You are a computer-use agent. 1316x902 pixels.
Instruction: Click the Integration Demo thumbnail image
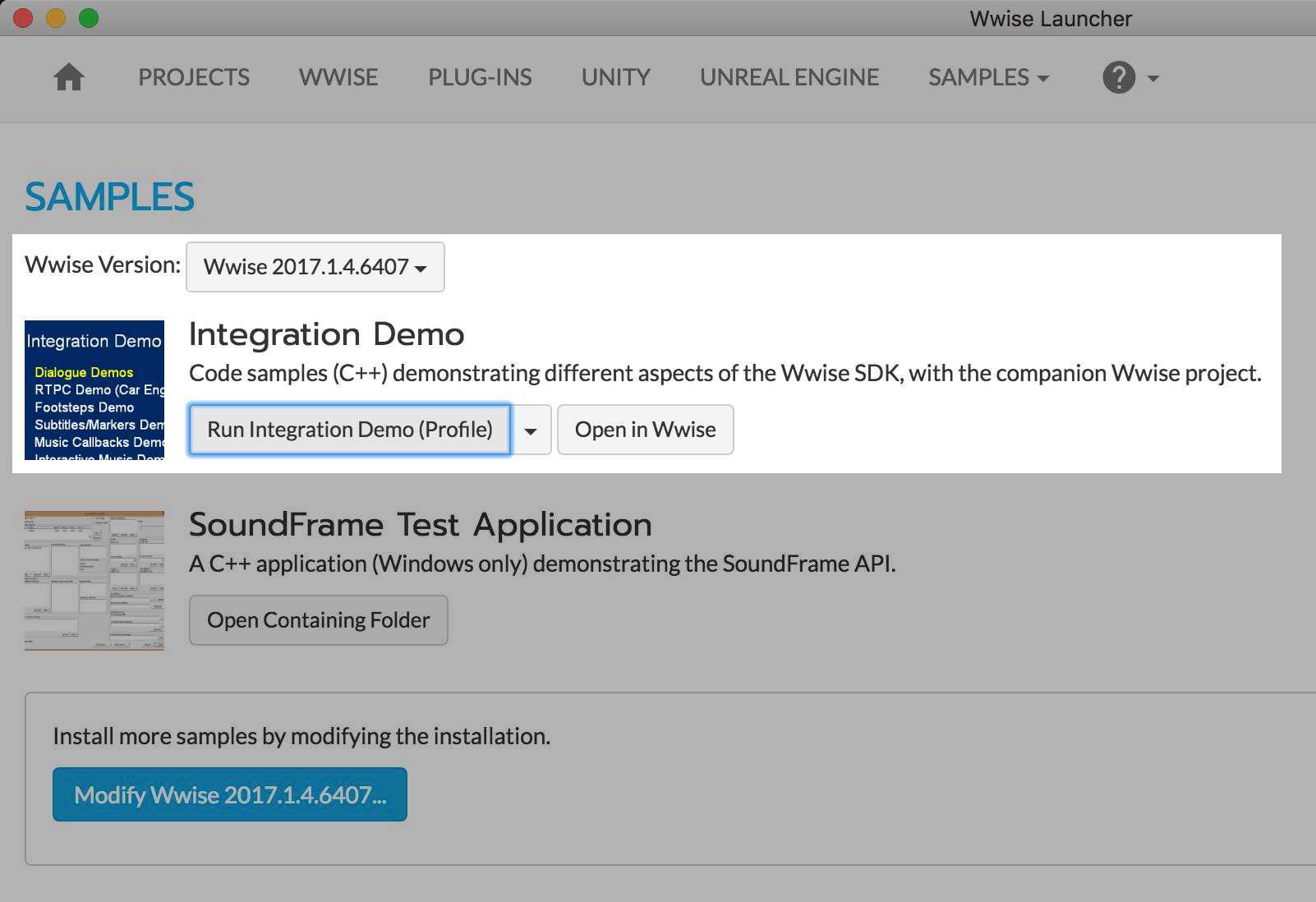94,390
